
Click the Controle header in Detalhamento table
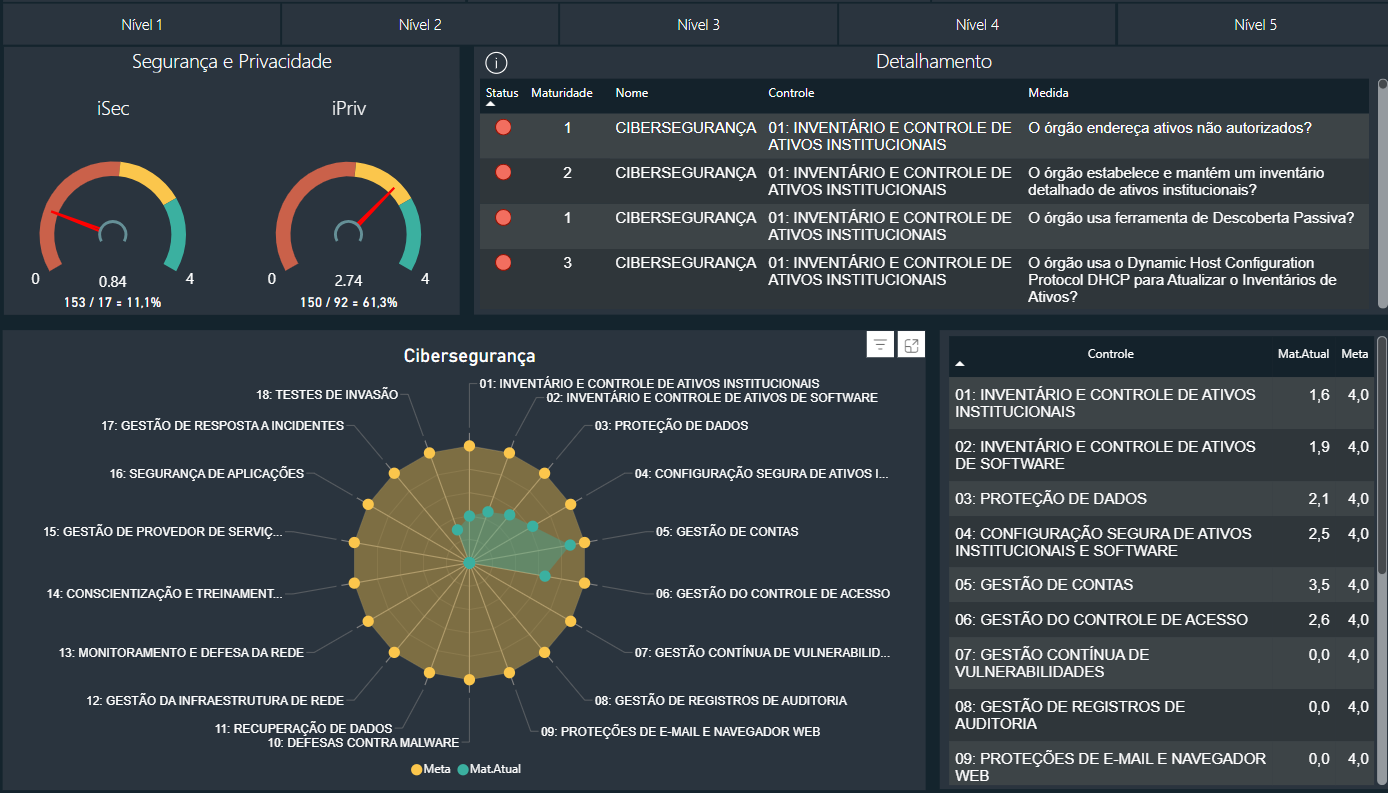click(791, 93)
